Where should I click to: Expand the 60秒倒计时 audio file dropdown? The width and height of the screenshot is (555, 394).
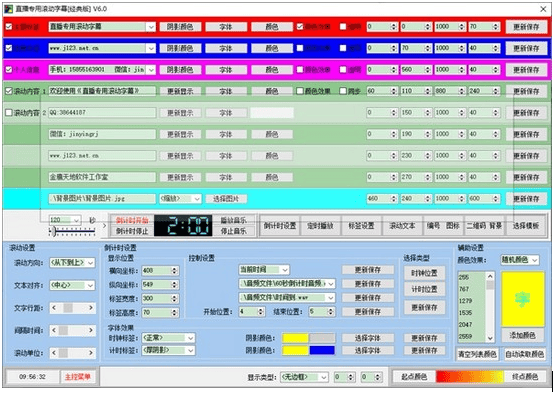331,284
